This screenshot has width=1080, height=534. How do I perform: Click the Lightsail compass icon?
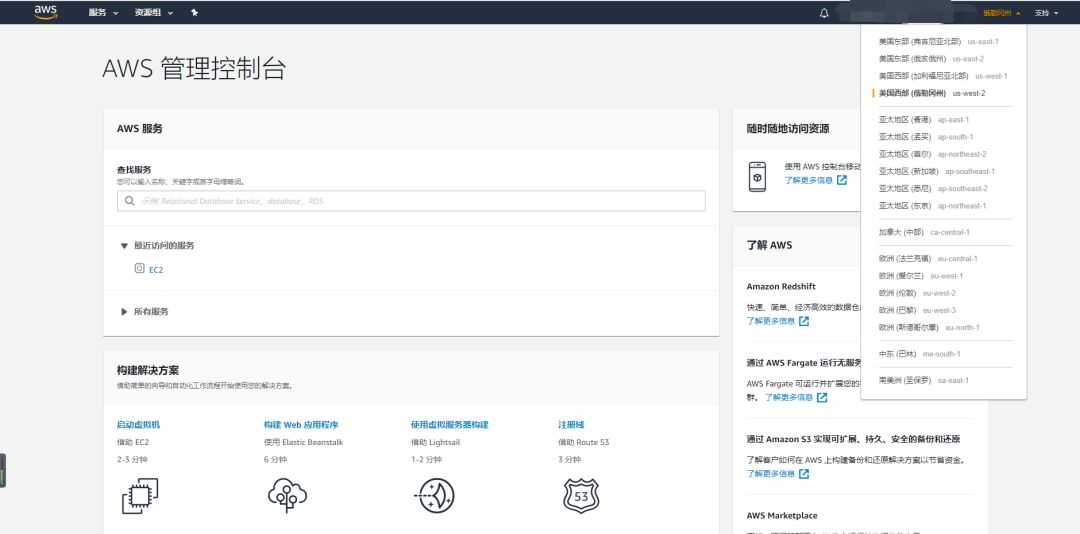tap(436, 495)
